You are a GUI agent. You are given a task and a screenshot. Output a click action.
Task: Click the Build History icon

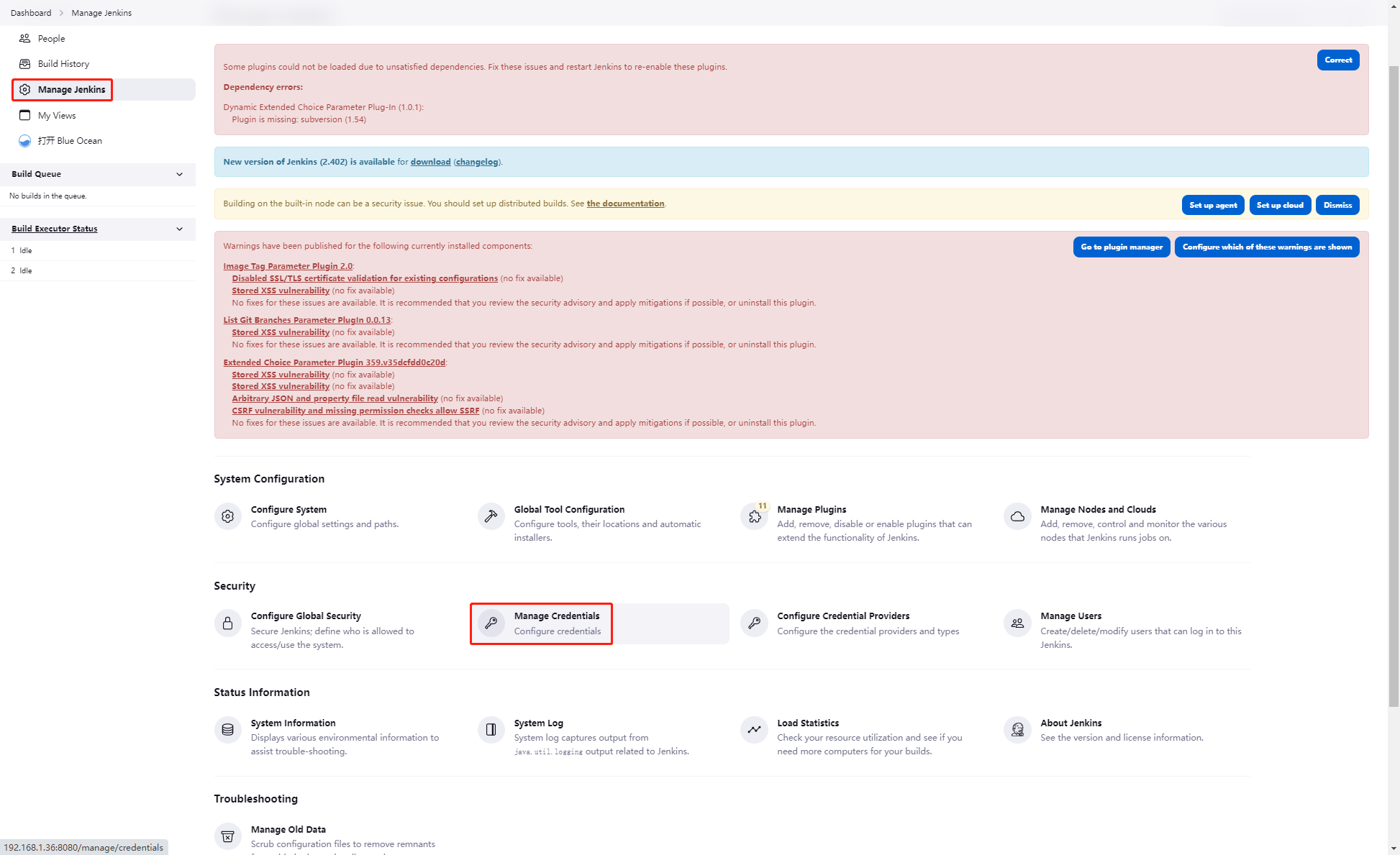coord(24,64)
